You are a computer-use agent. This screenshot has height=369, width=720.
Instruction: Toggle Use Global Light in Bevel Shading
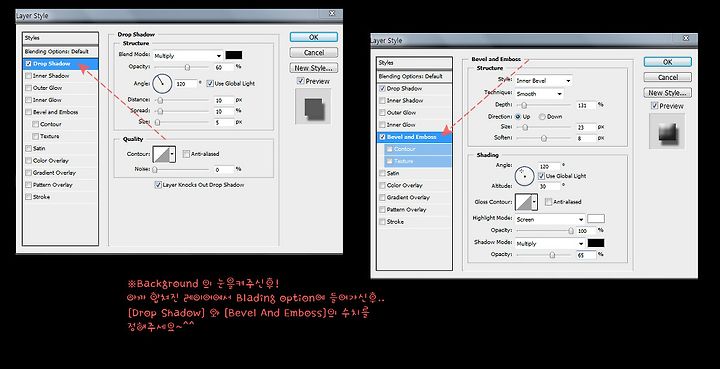pos(541,176)
